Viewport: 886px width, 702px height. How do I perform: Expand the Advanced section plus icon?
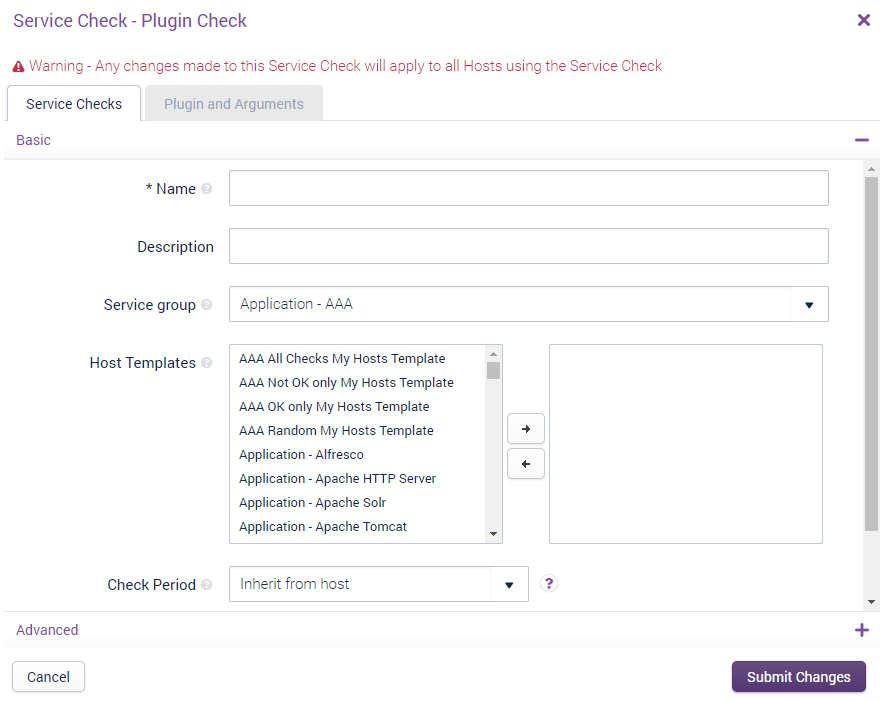(x=862, y=630)
